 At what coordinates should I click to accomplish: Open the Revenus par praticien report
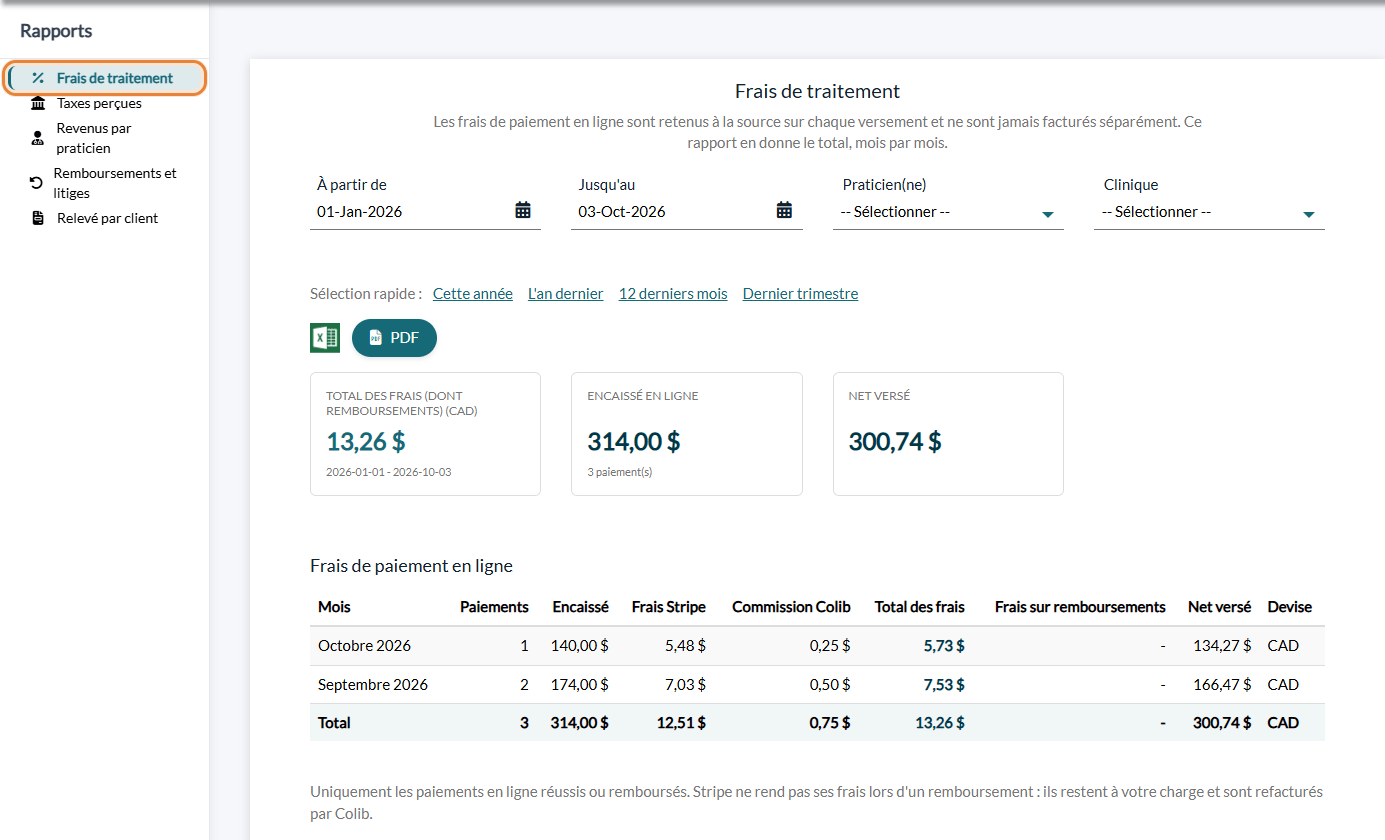[x=94, y=138]
